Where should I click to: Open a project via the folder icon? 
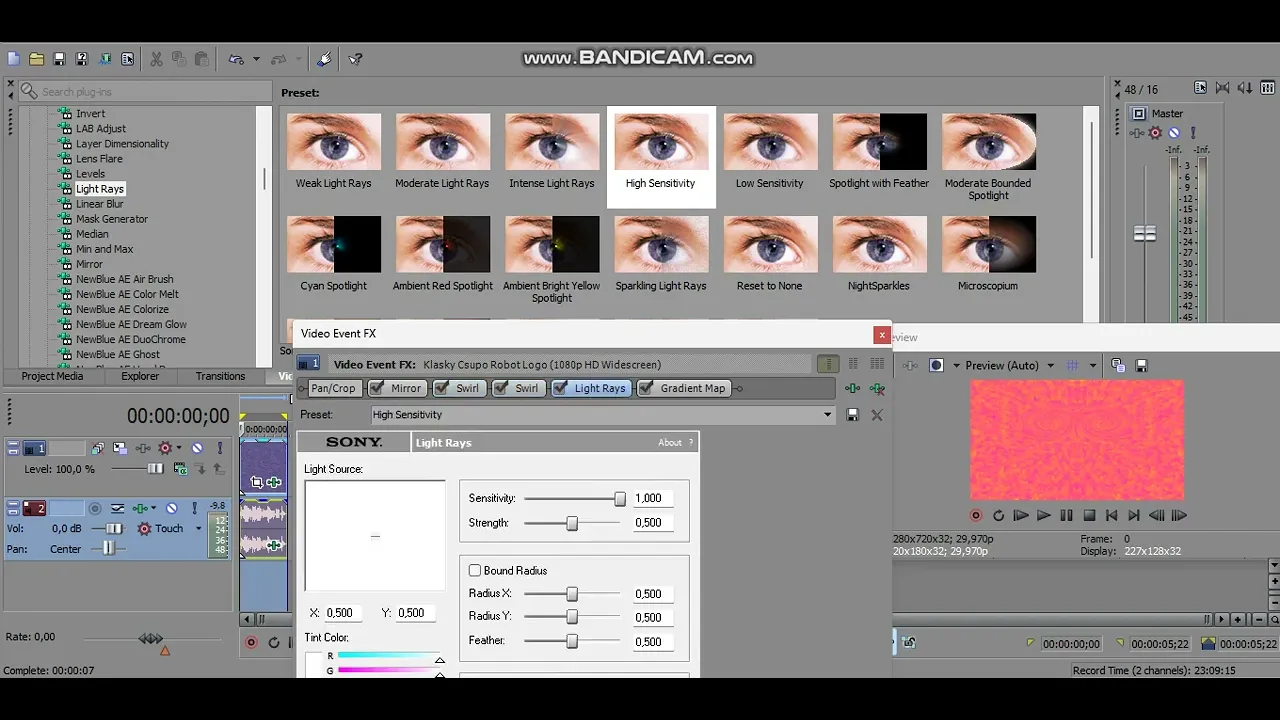(36, 59)
